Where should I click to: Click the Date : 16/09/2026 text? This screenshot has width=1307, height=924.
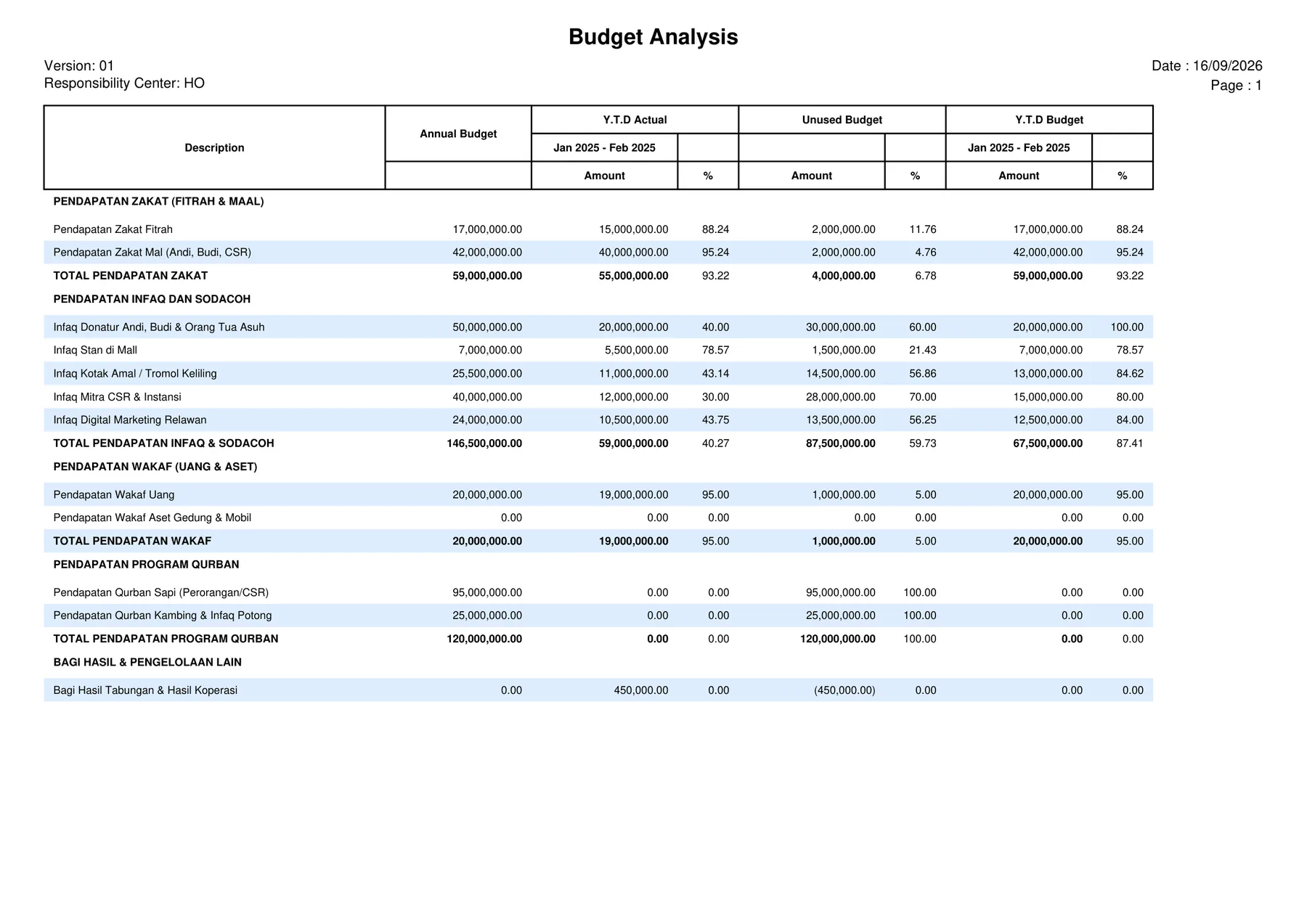click(1207, 66)
